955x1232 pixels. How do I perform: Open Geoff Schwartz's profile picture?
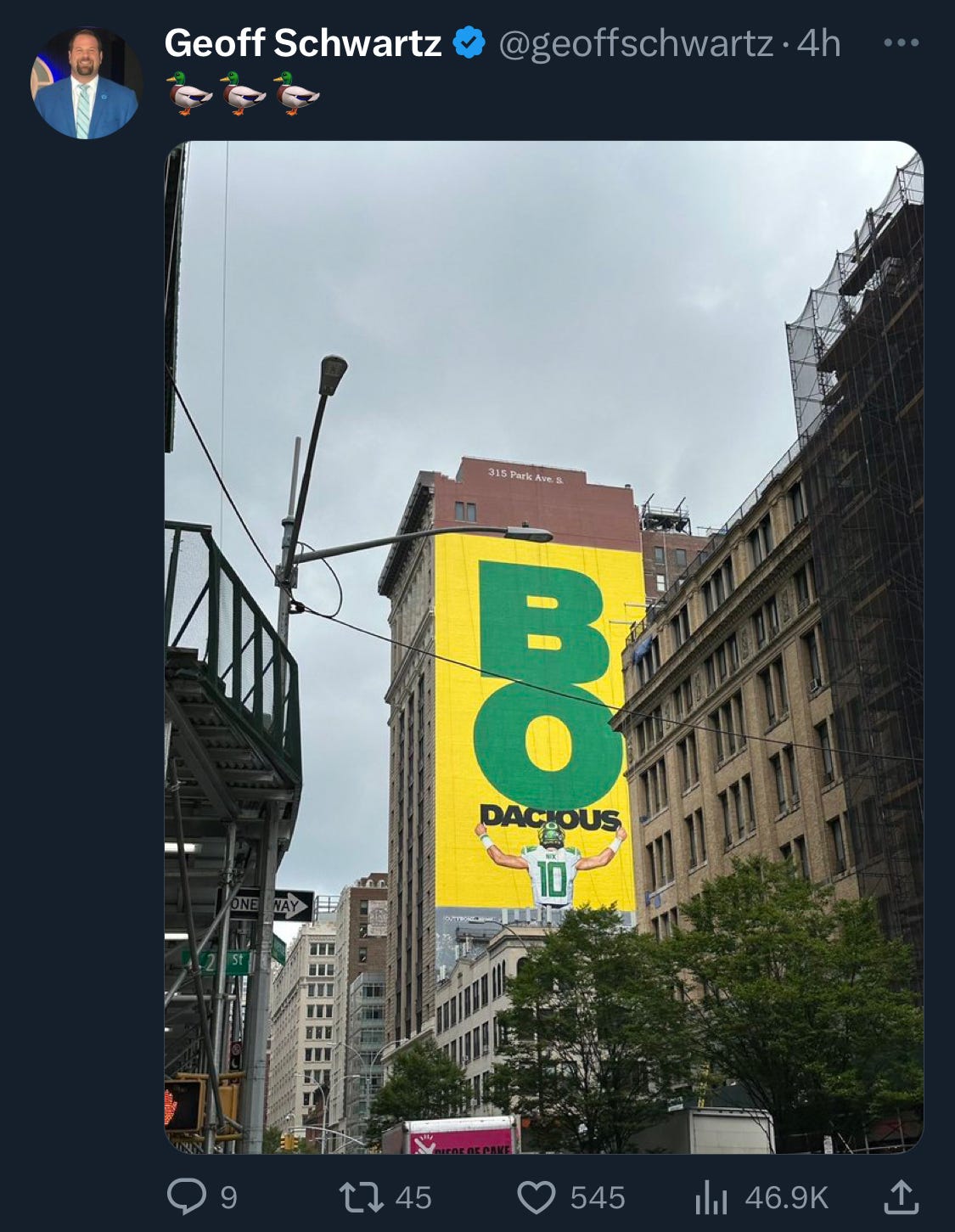coord(86,83)
